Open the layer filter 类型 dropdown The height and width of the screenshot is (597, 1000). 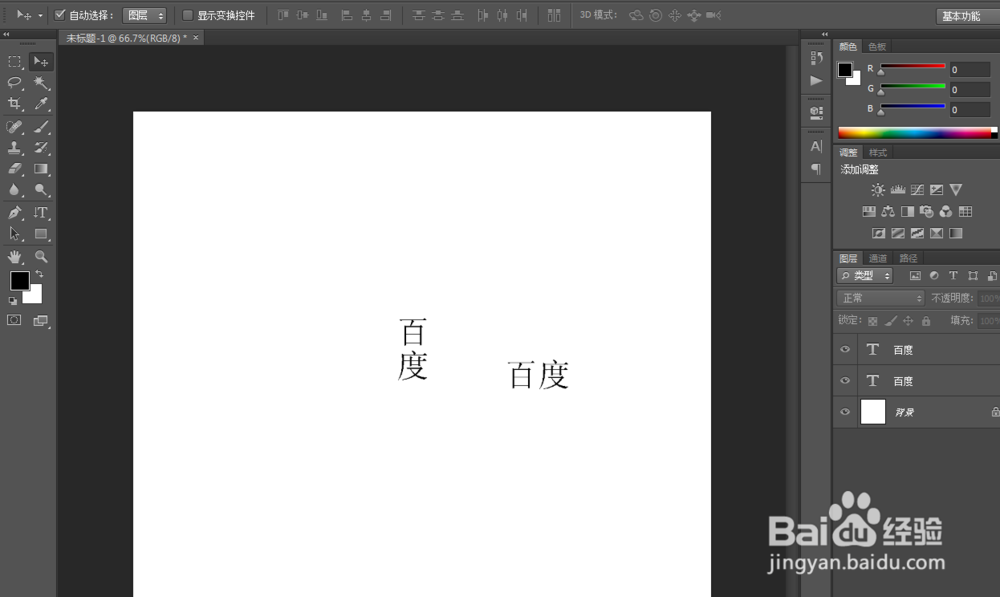click(865, 276)
